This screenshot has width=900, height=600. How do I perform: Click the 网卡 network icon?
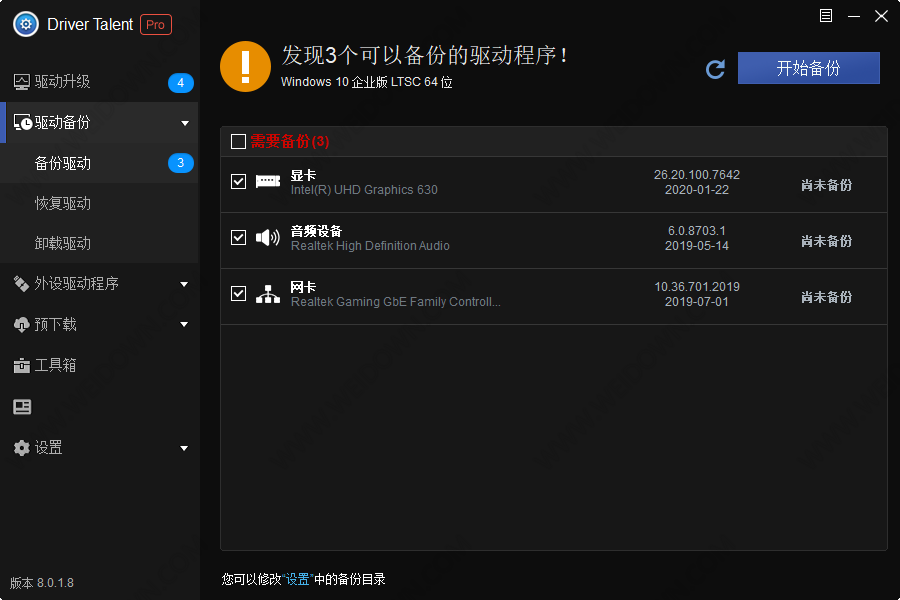(x=267, y=294)
